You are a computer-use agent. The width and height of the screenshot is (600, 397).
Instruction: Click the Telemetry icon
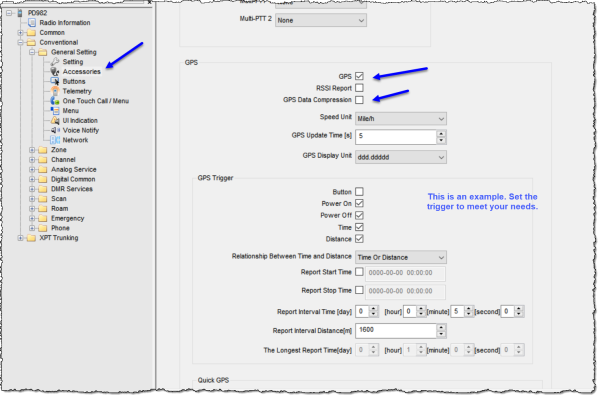pos(55,91)
